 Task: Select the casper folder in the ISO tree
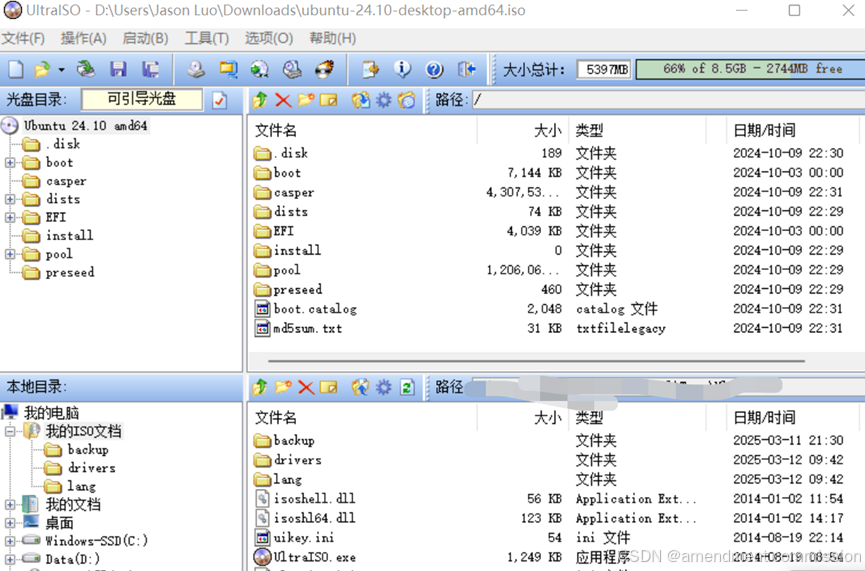pyautogui.click(x=66, y=181)
